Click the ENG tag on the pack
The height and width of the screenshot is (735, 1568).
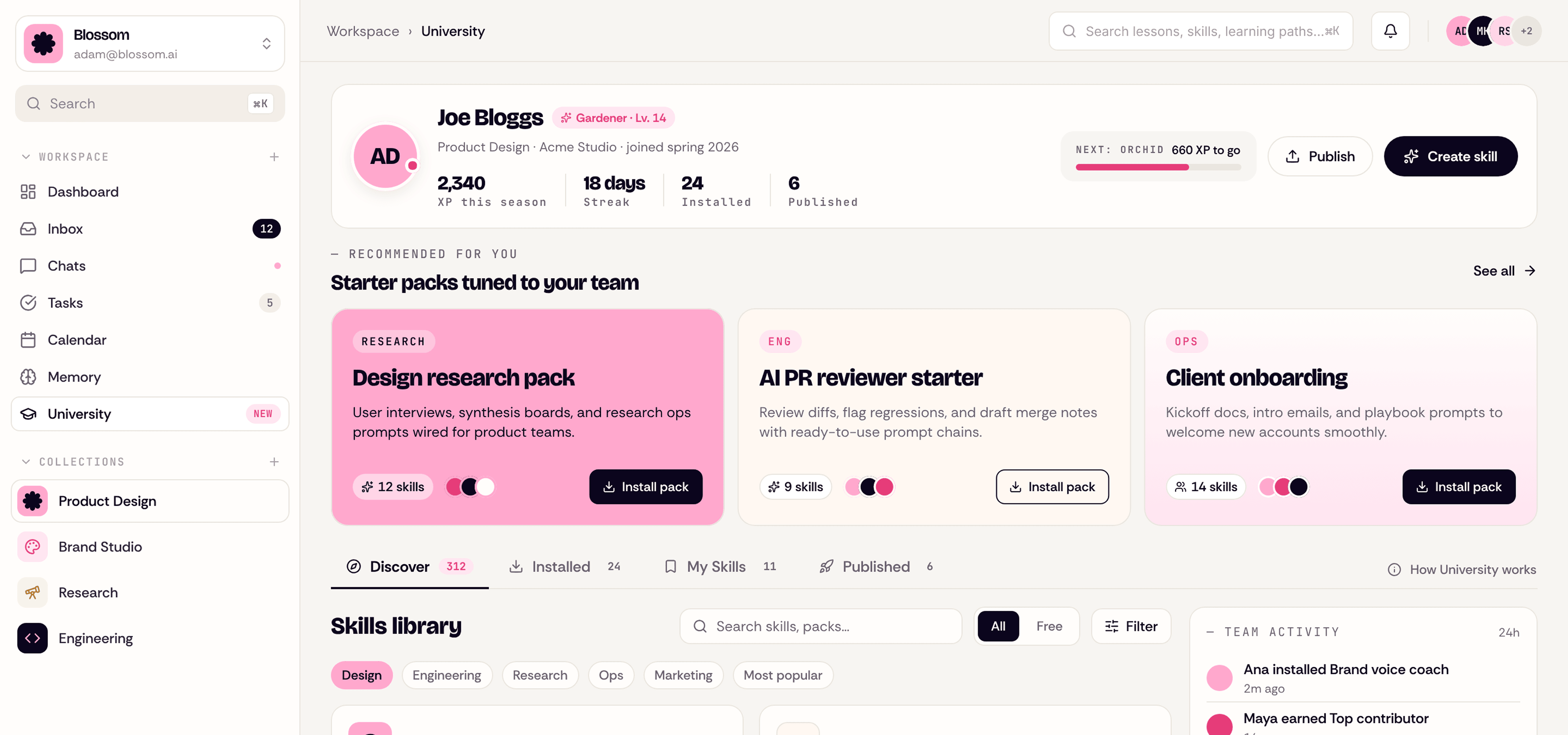(x=780, y=341)
